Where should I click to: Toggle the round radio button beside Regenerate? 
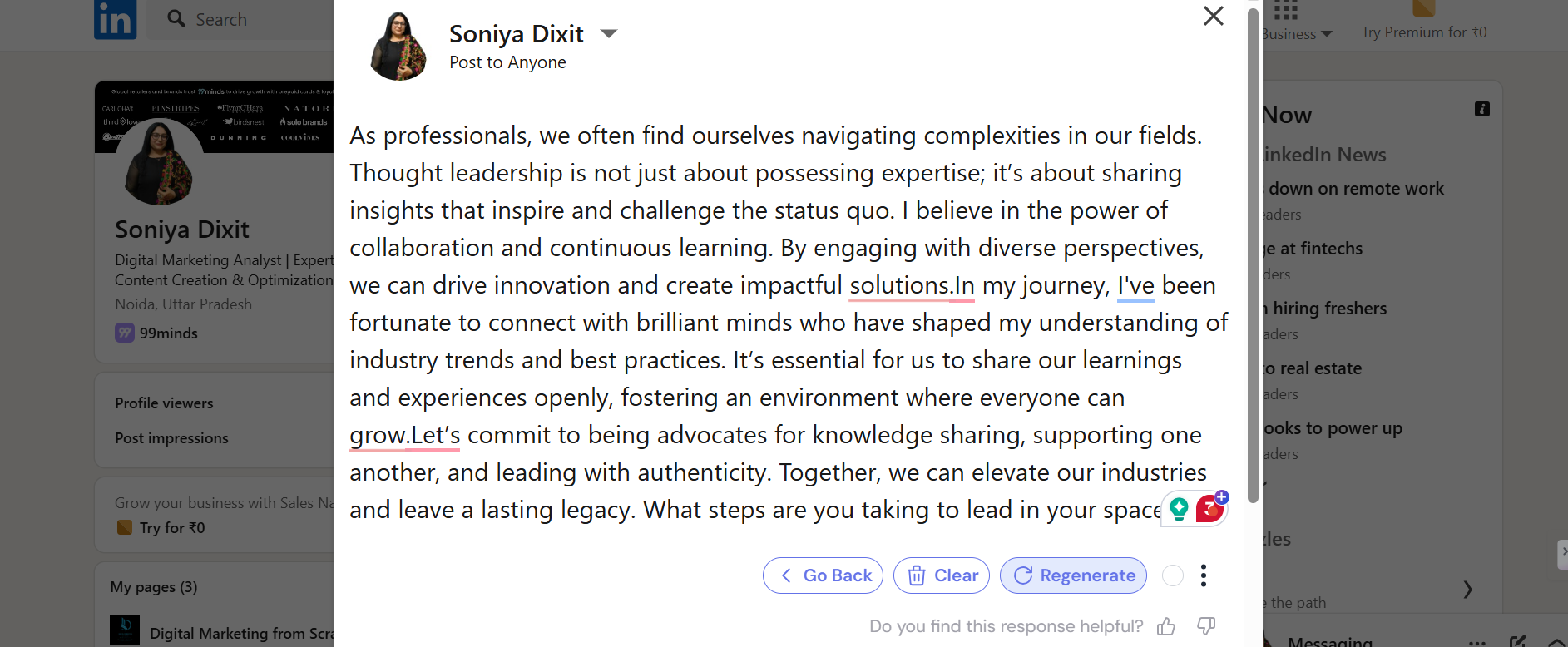(1173, 575)
